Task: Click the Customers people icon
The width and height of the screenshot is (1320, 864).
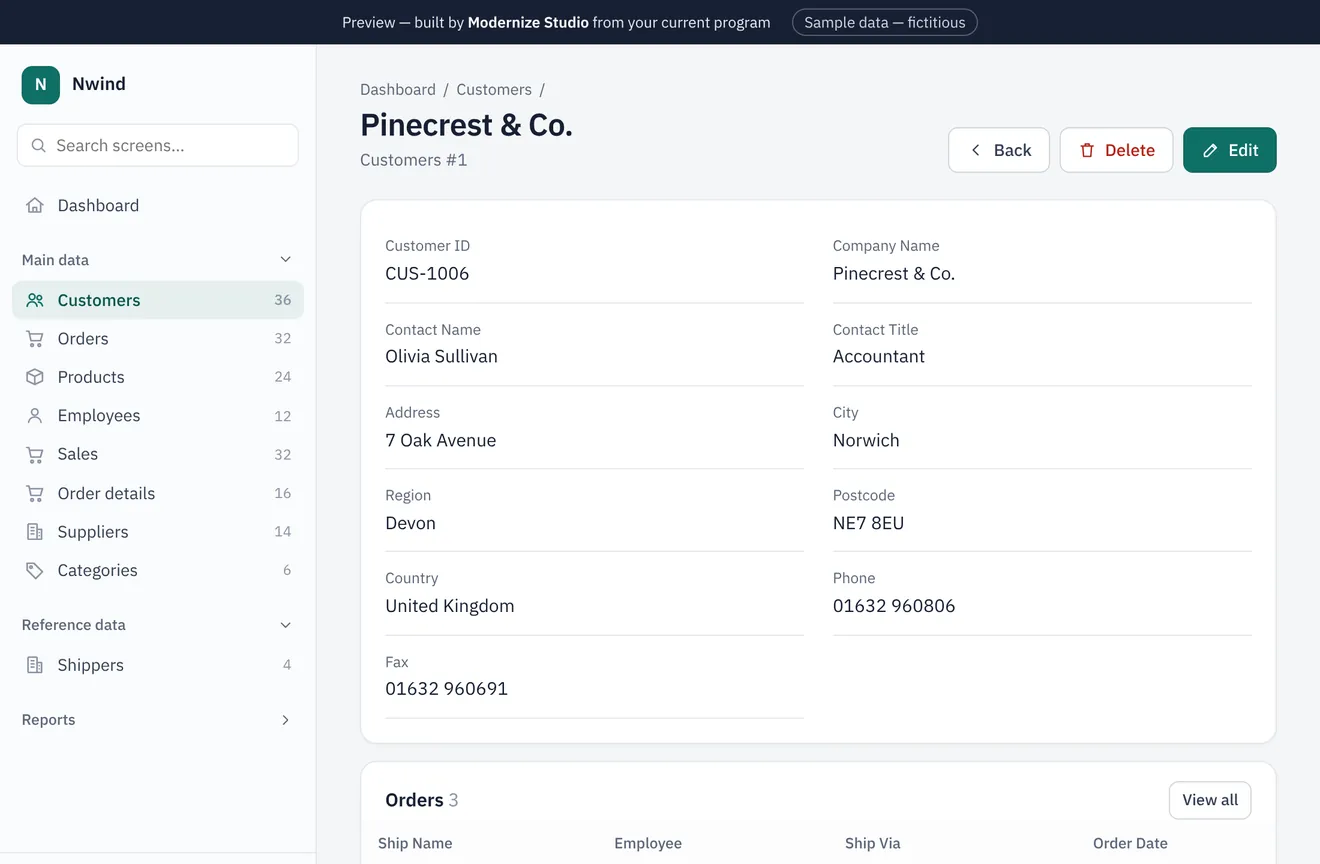Action: [35, 300]
